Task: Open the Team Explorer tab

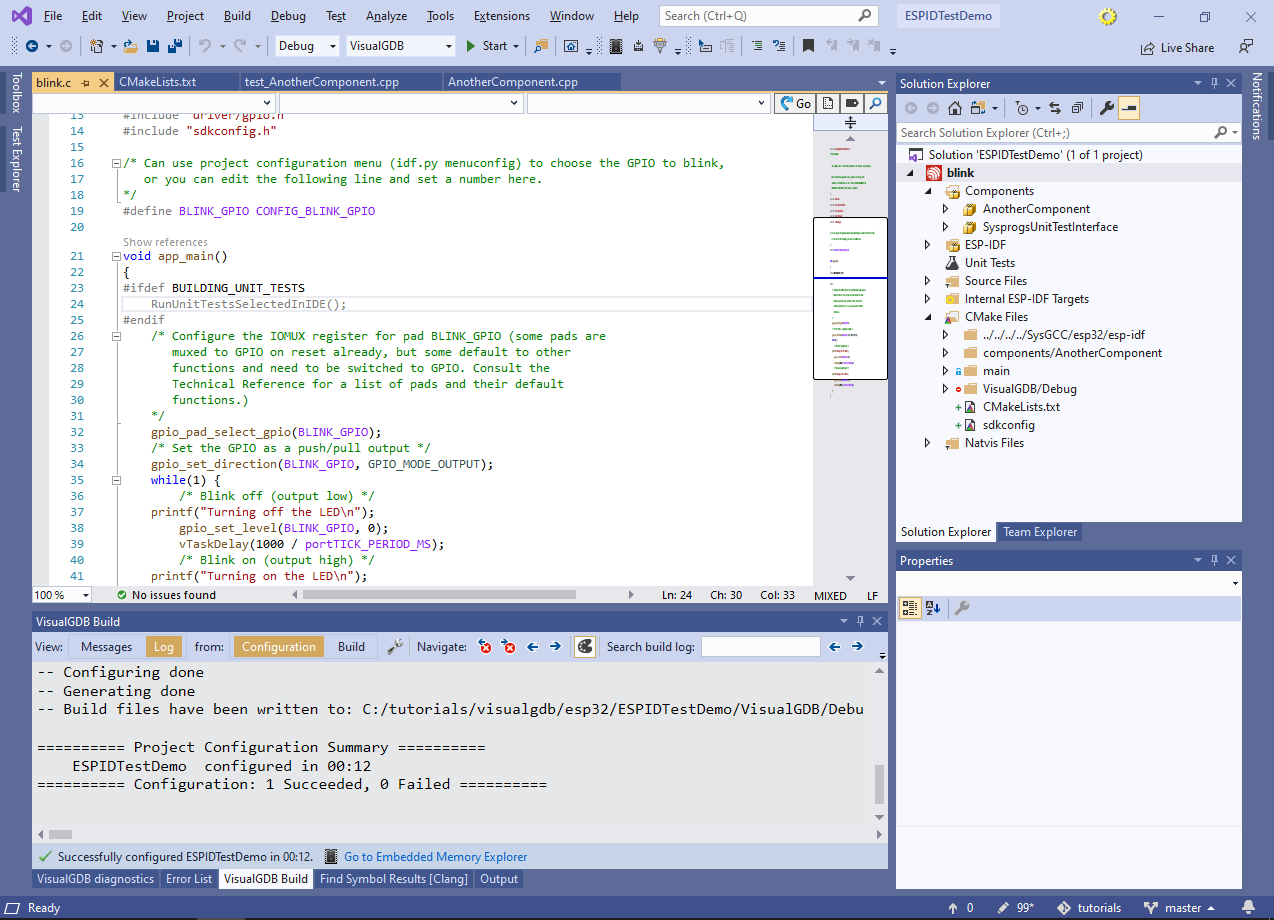Action: point(1040,532)
